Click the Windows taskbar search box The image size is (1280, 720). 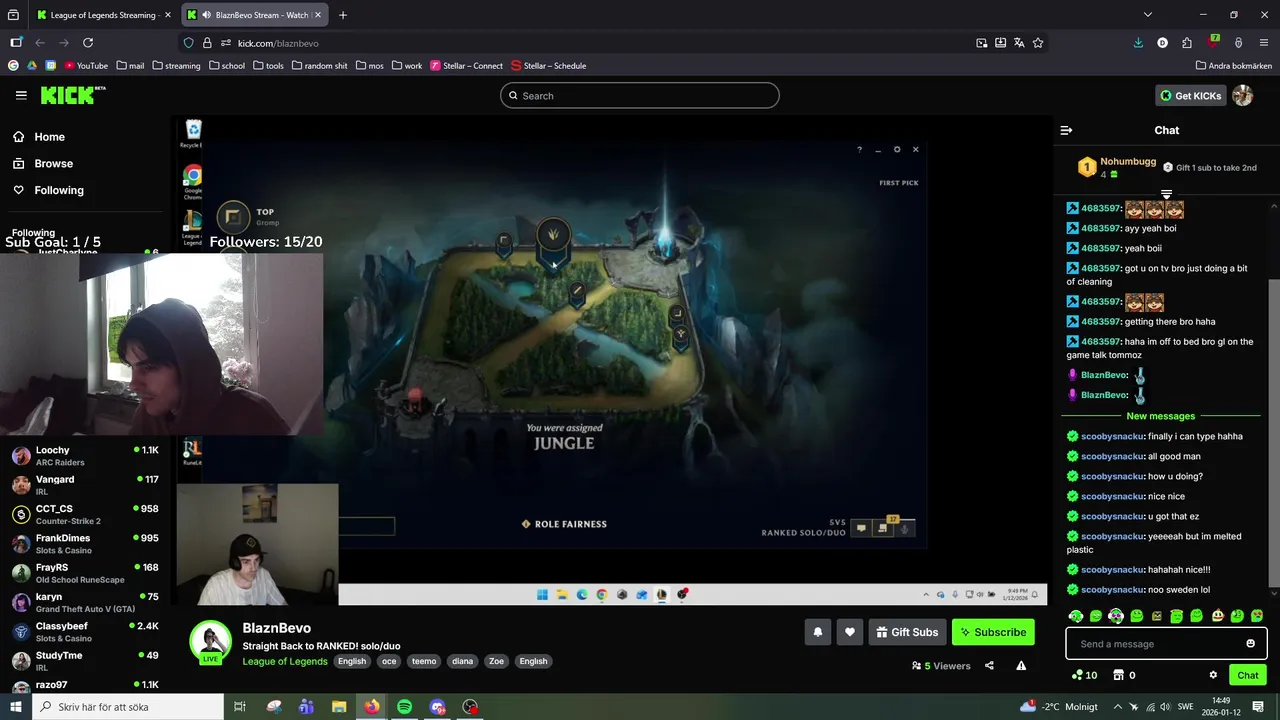coord(128,707)
